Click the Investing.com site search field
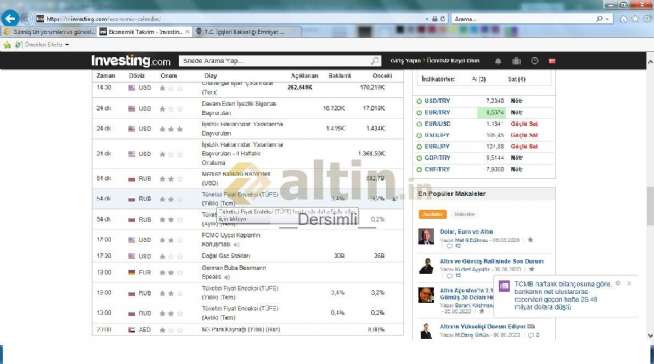 pyautogui.click(x=275, y=61)
